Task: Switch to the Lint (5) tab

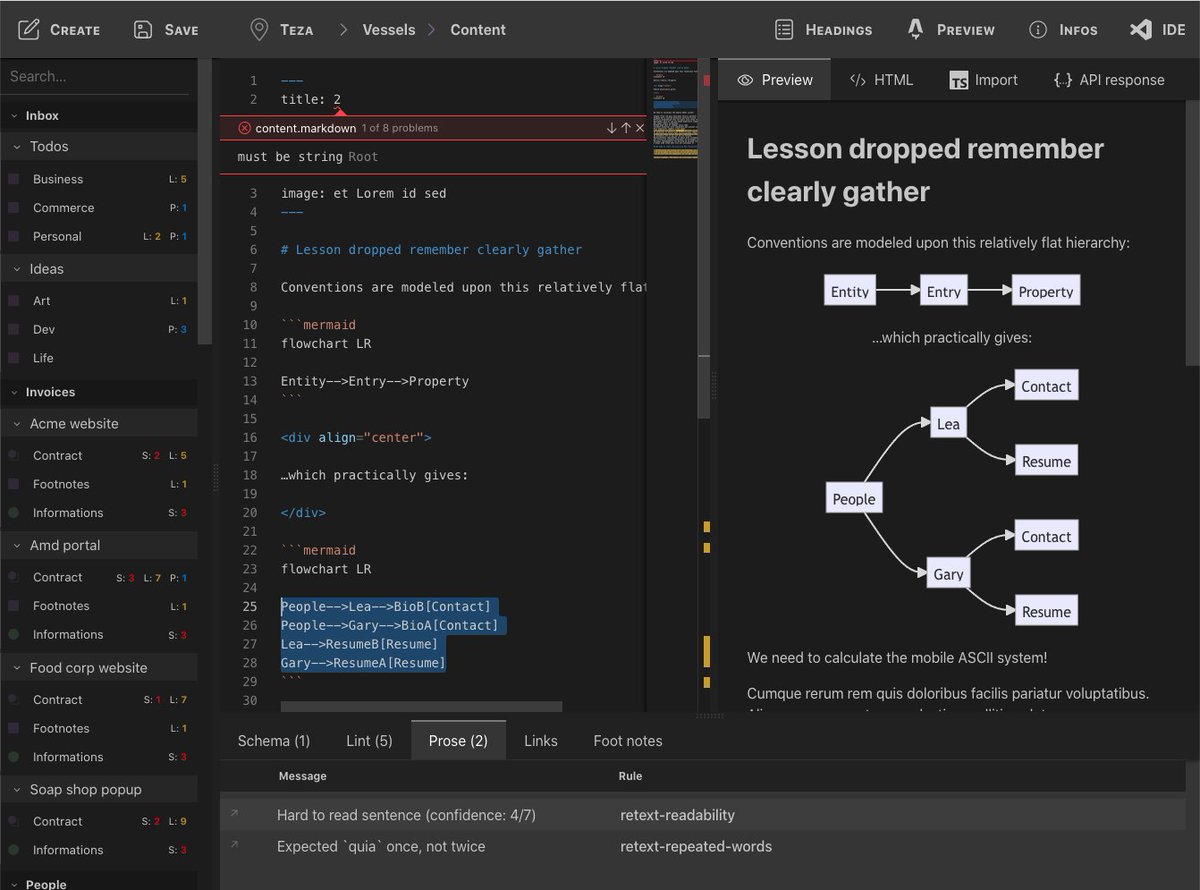Action: click(369, 741)
